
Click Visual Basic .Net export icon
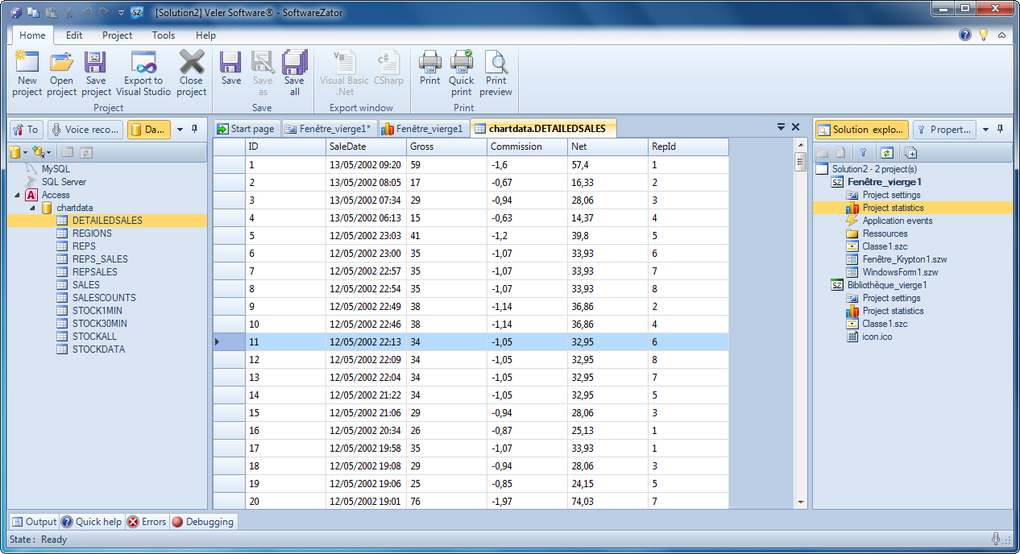point(344,73)
